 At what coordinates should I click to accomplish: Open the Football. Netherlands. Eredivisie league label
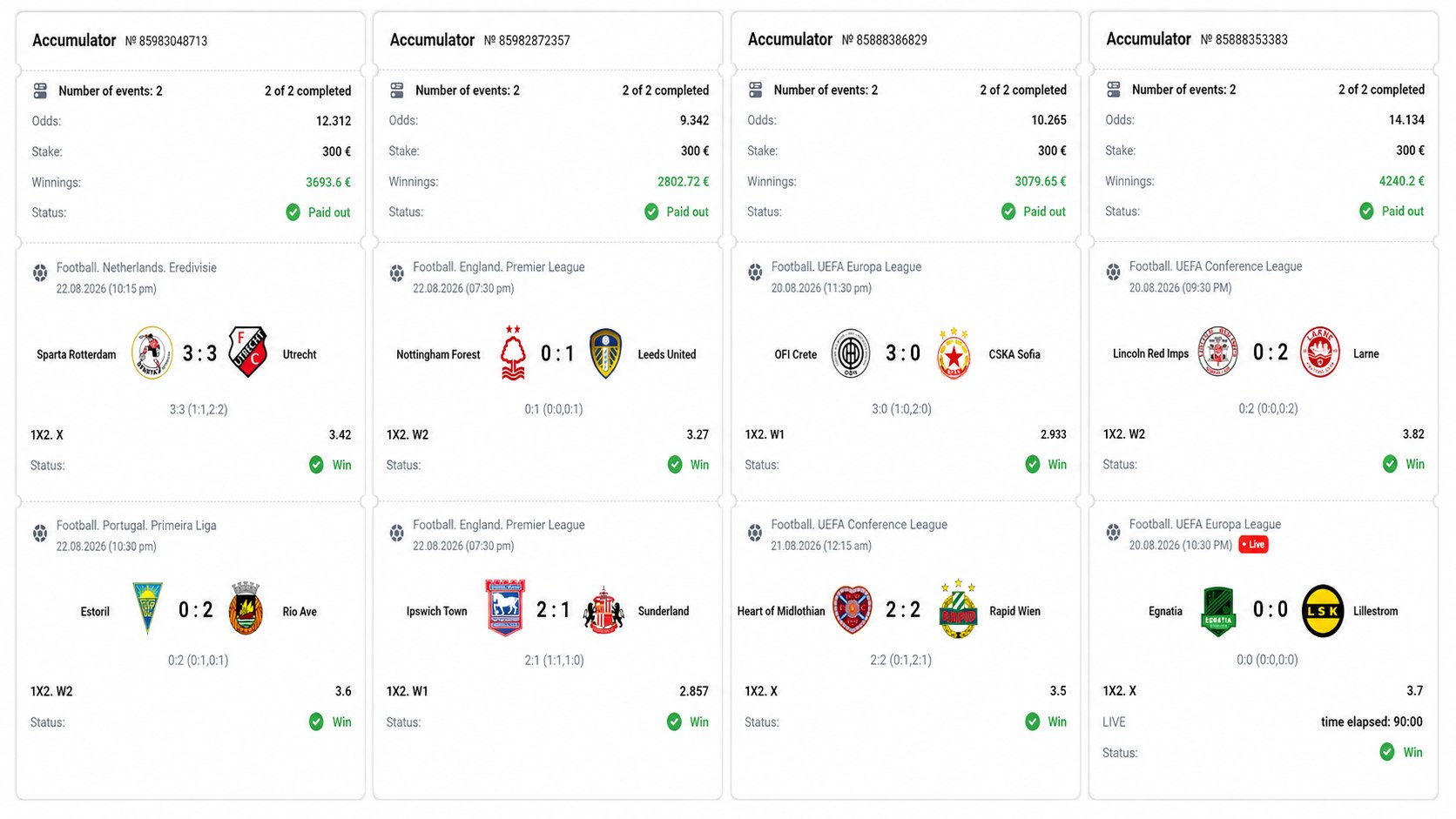[x=137, y=267]
